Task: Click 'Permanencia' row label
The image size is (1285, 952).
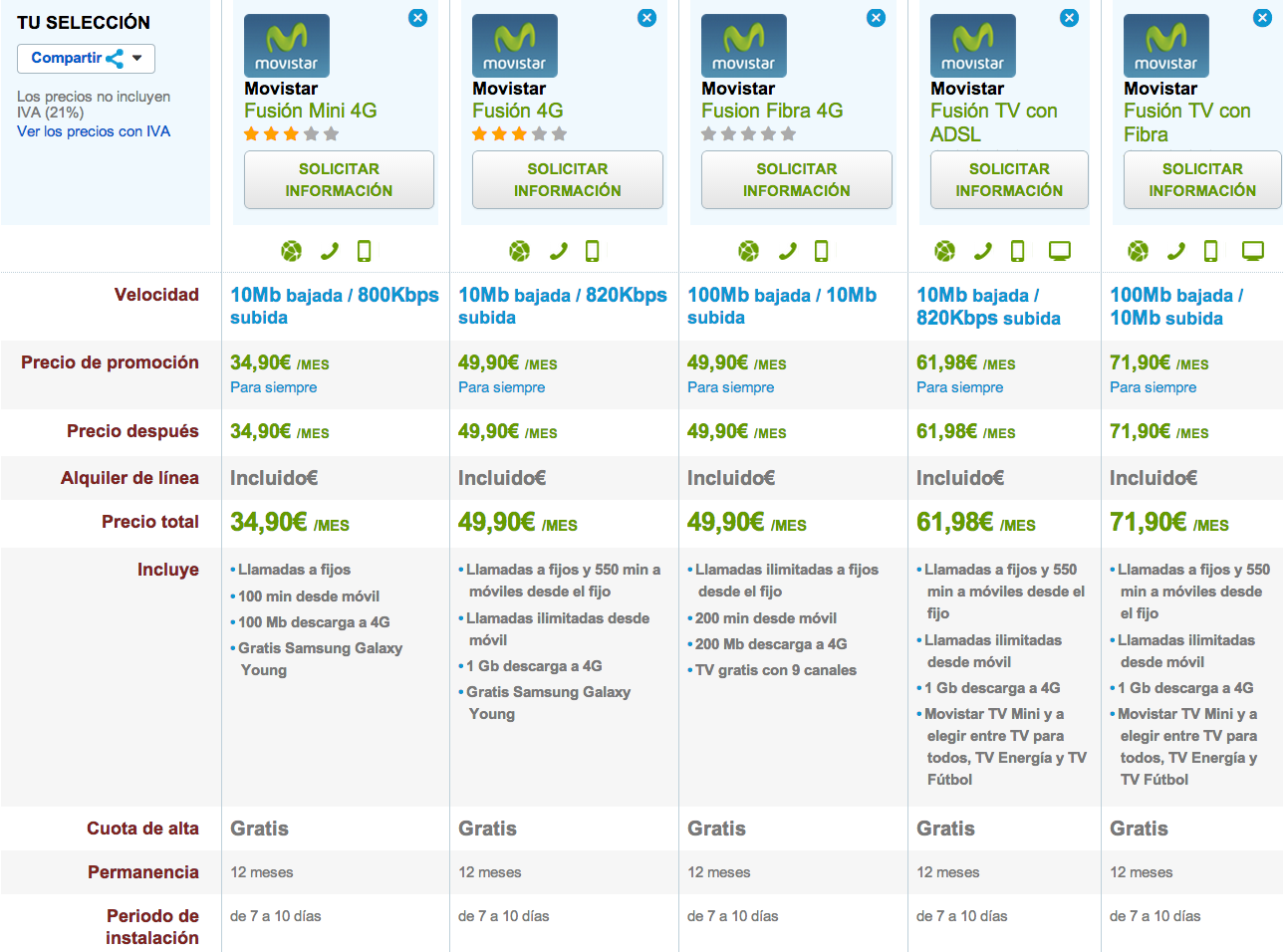Action: (x=143, y=872)
